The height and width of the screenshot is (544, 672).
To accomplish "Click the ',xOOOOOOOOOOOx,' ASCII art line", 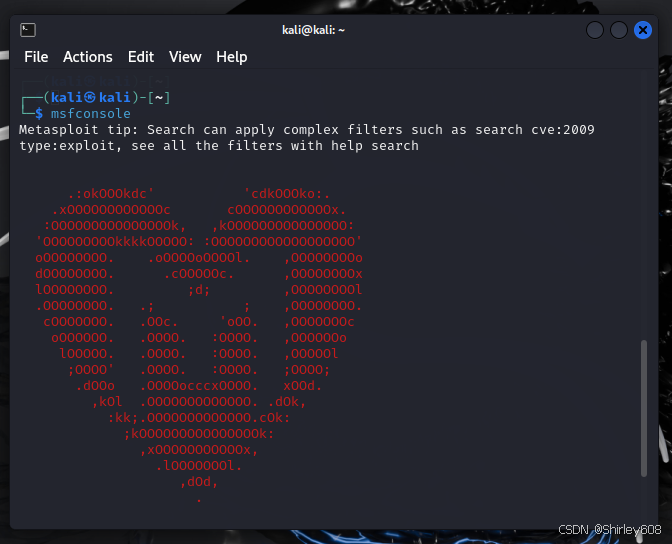I will point(199,450).
